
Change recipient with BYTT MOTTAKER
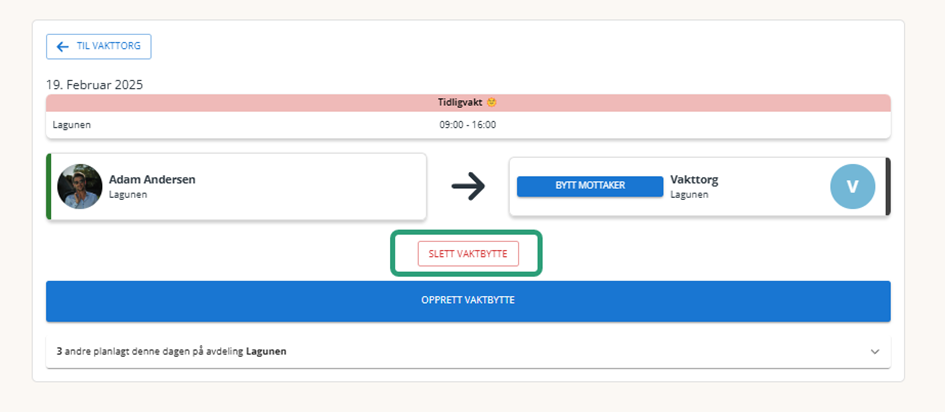pos(590,186)
